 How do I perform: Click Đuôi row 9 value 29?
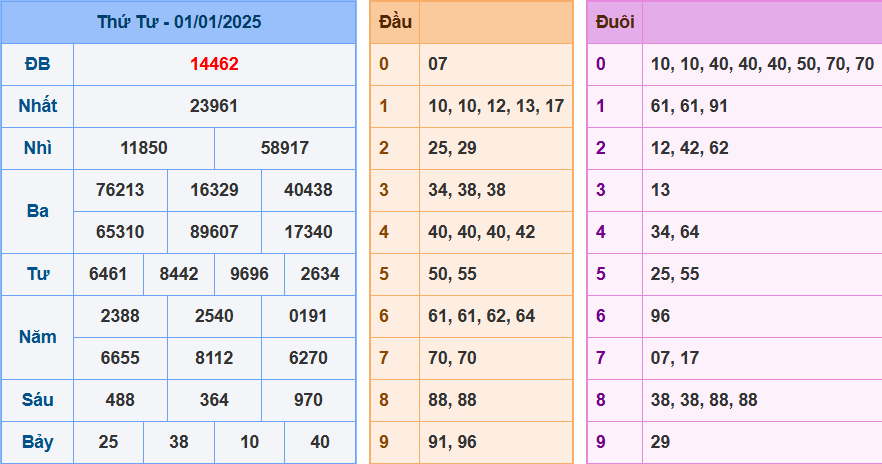[660, 442]
